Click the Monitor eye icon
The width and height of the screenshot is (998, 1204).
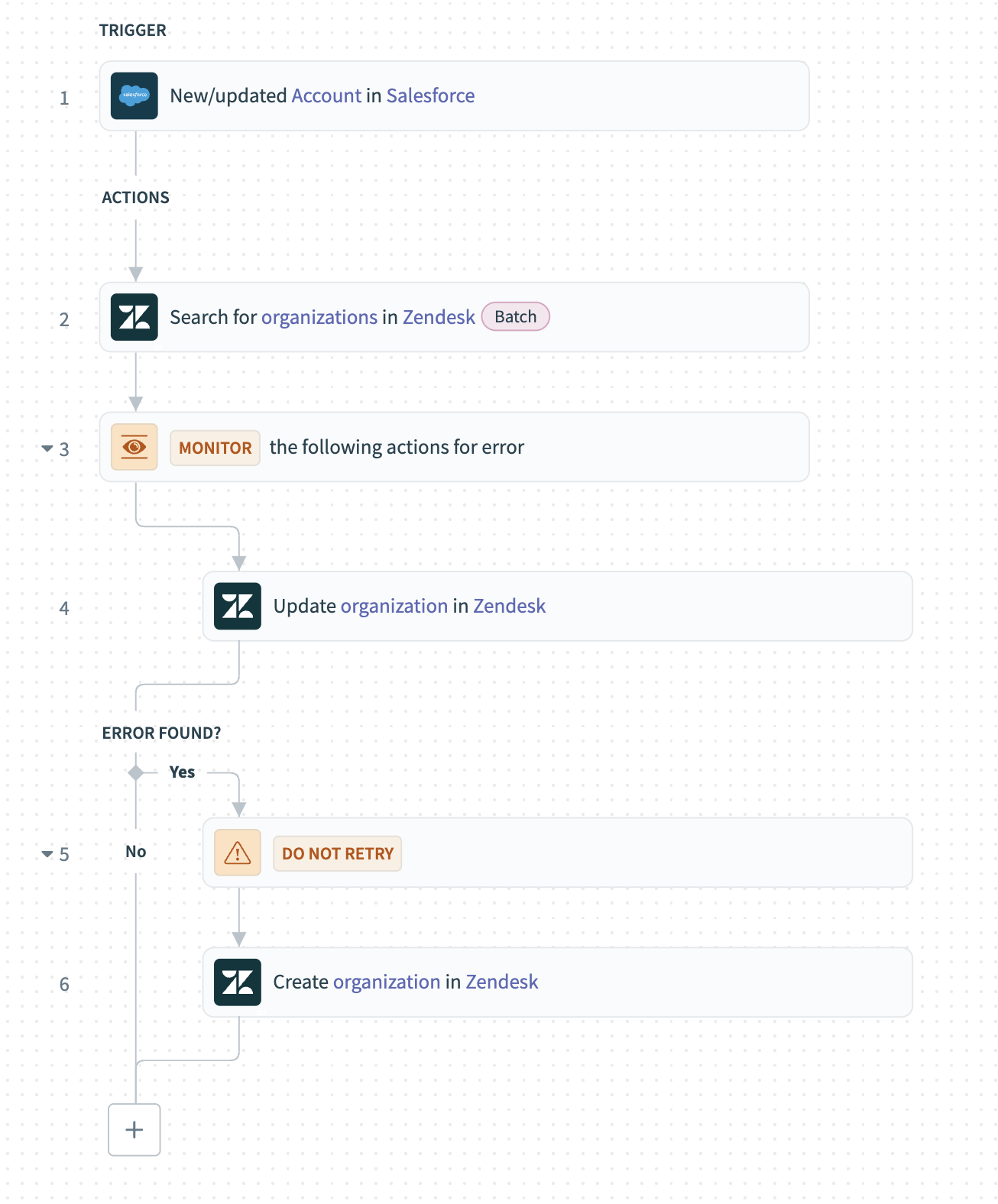click(134, 447)
